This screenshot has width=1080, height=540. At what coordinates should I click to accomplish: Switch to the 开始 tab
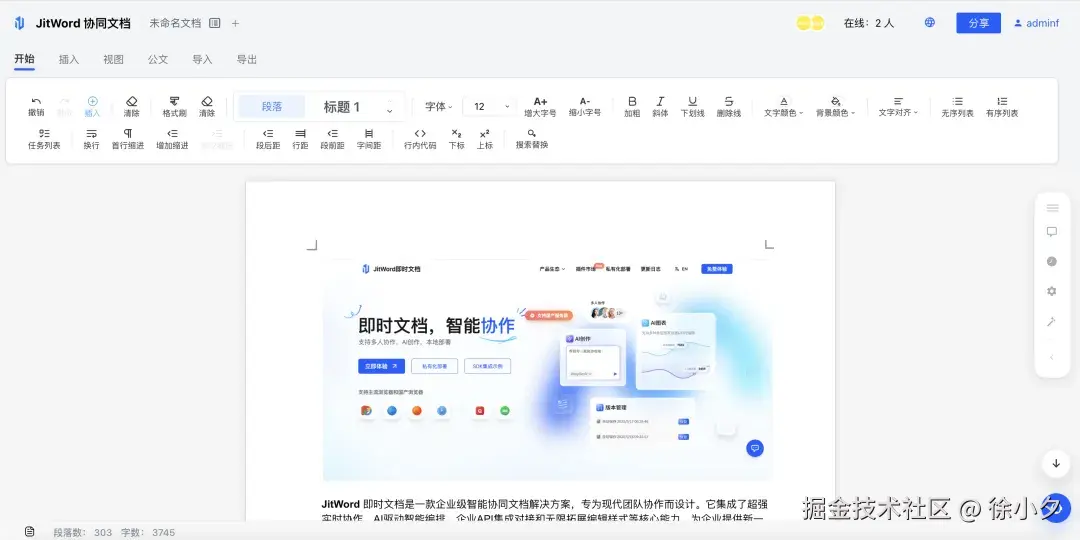click(24, 59)
